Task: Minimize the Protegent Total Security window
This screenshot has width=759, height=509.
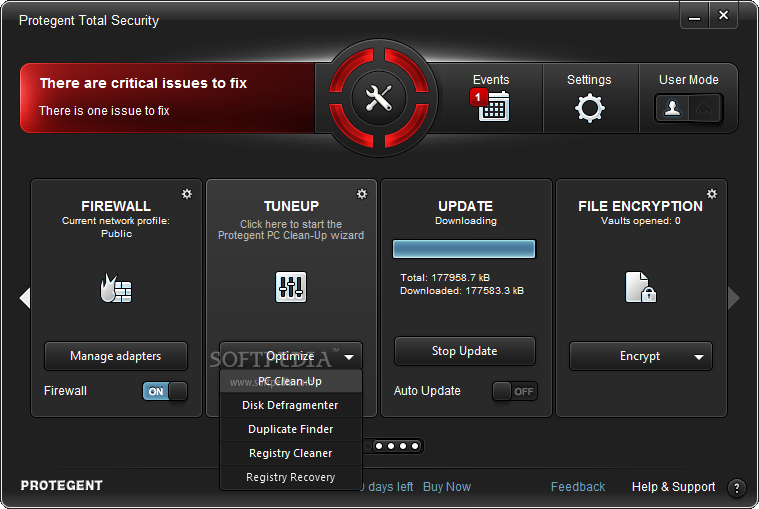Action: [x=695, y=16]
